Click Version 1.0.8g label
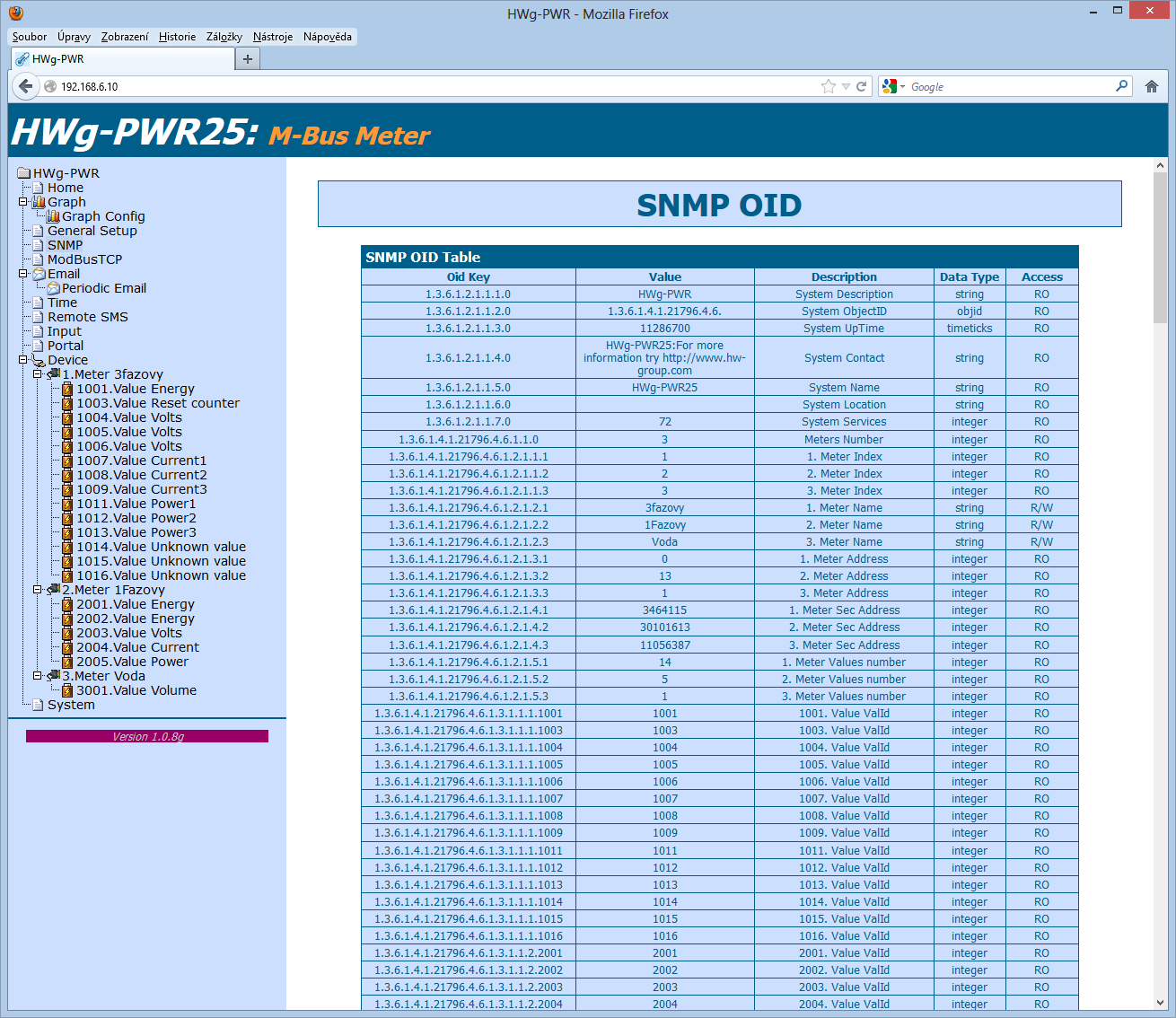This screenshot has height=1018, width=1176. coord(147,736)
